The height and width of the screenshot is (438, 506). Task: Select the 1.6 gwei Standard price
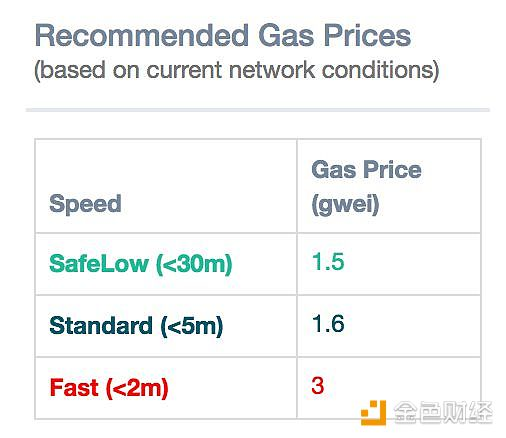[328, 323]
